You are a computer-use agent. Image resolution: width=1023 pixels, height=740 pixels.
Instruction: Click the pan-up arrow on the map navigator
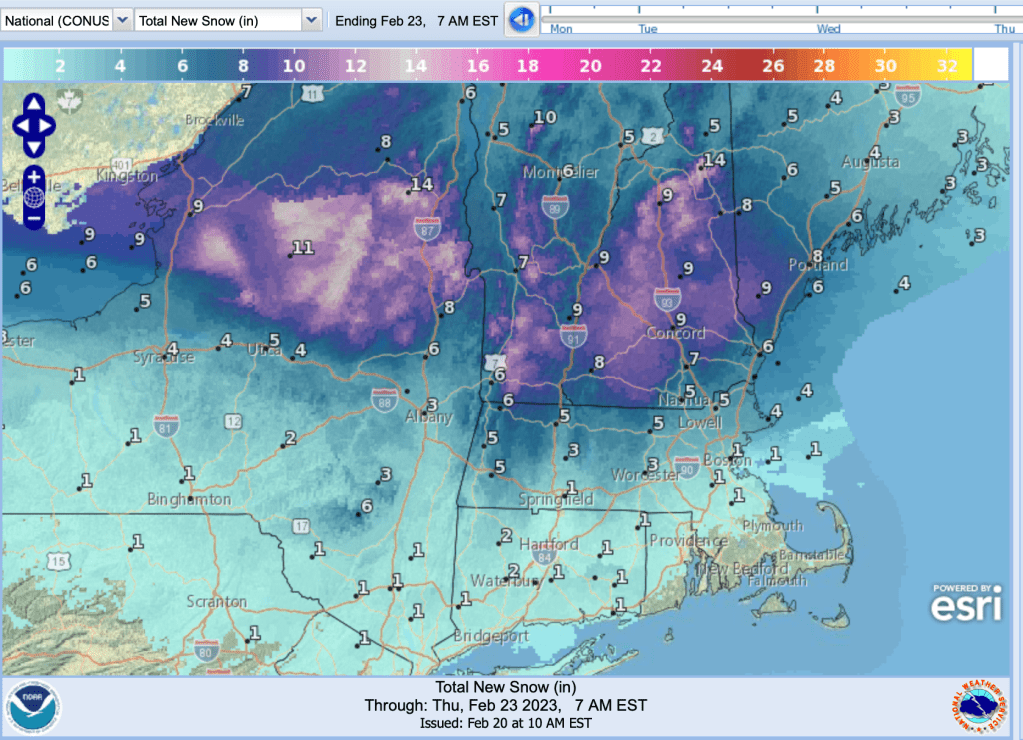point(33,102)
